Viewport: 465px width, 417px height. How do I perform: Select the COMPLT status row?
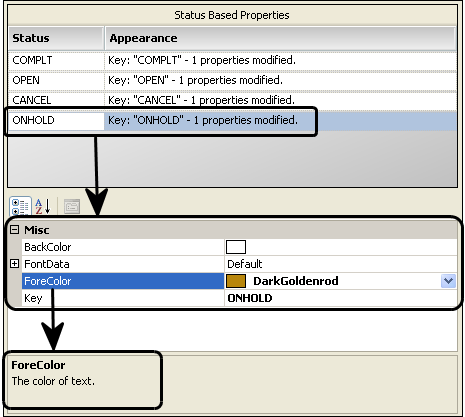(x=232, y=60)
